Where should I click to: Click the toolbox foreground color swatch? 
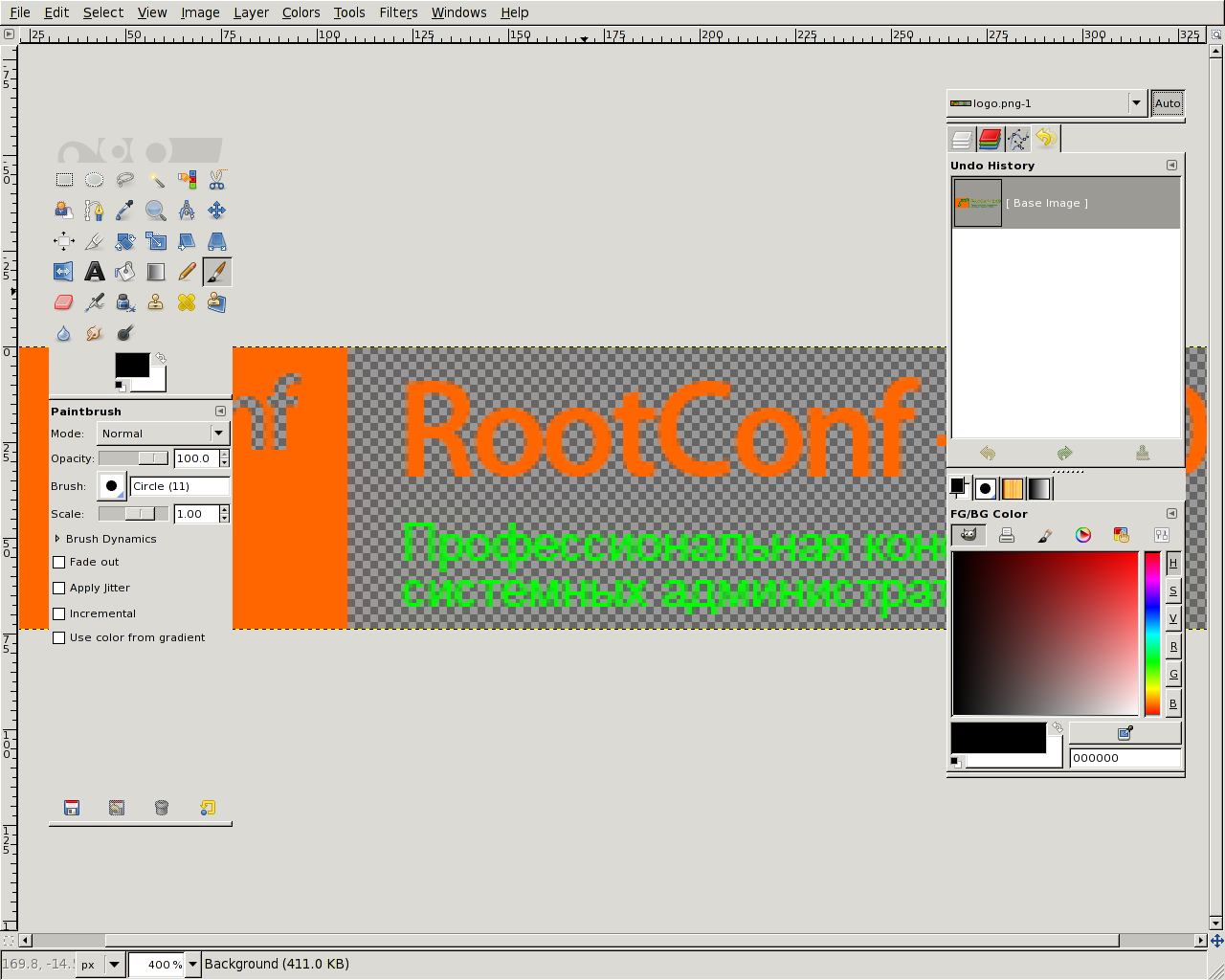132,365
